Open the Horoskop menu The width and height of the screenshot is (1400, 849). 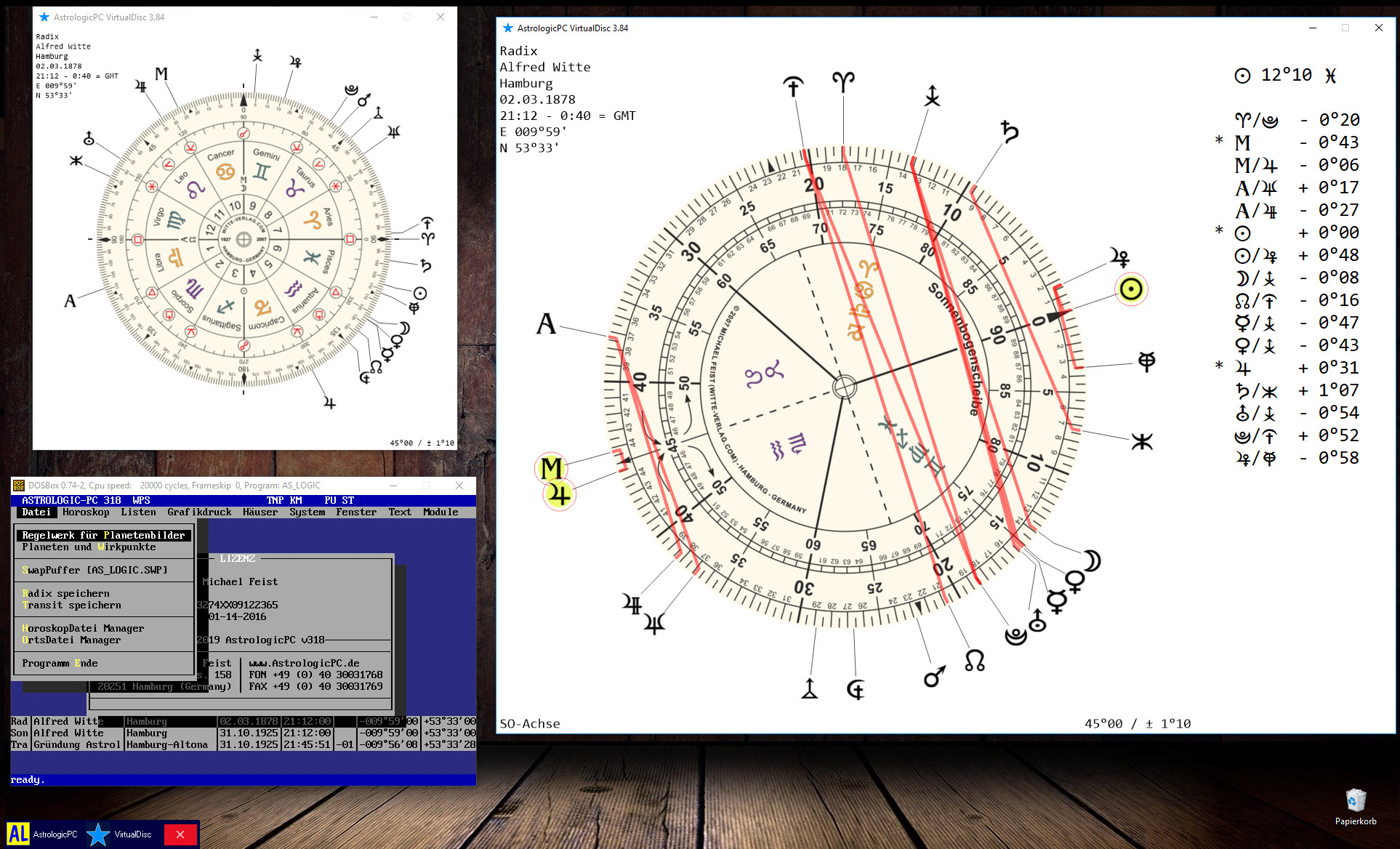pos(86,512)
